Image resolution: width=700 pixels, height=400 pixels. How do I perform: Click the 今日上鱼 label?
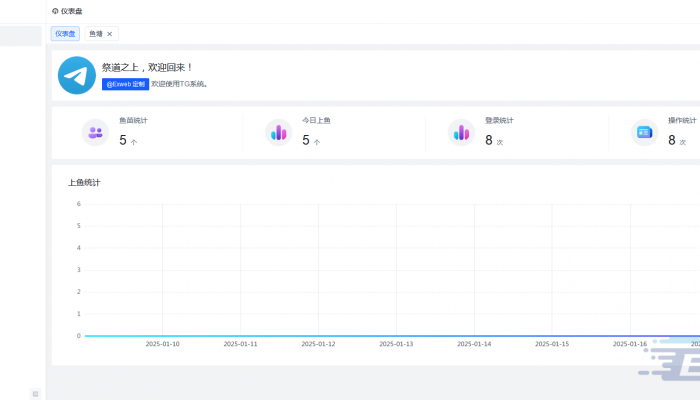tap(317, 121)
